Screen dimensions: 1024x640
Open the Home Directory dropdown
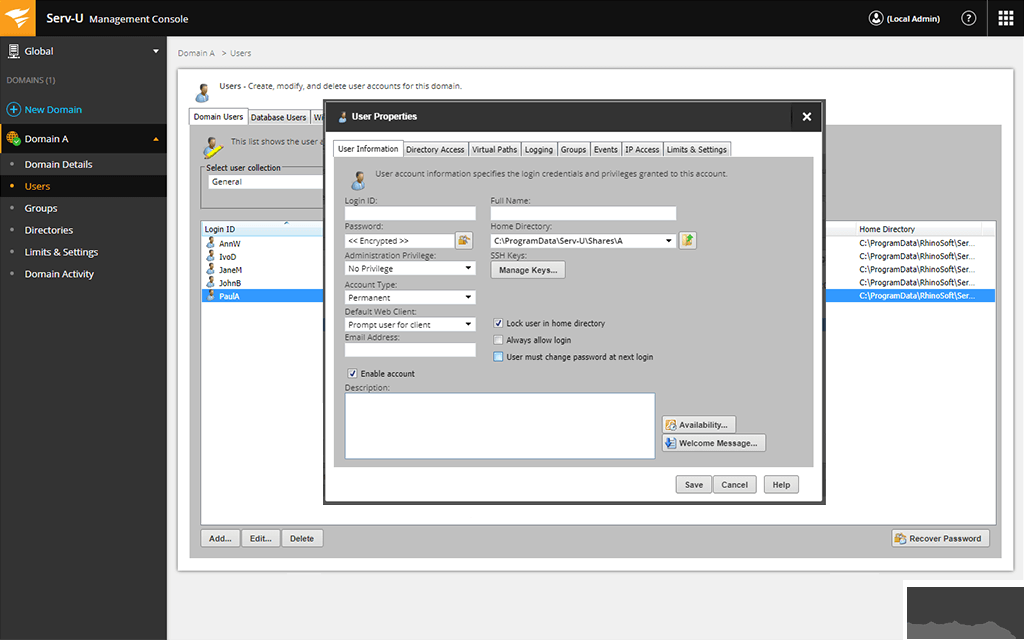coord(583,240)
